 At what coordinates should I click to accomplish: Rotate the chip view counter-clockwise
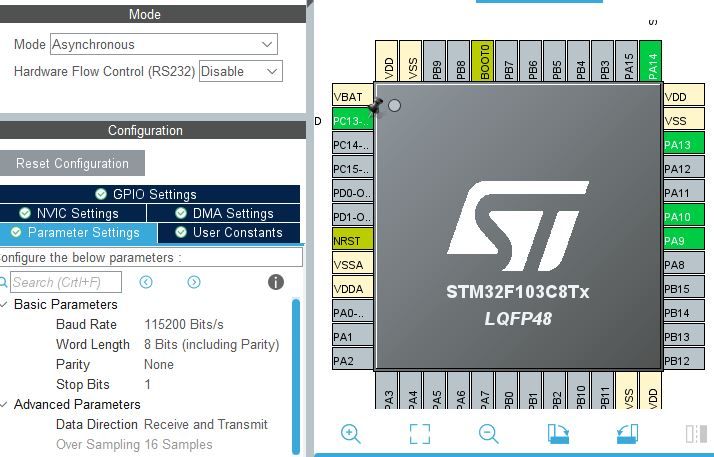[627, 433]
